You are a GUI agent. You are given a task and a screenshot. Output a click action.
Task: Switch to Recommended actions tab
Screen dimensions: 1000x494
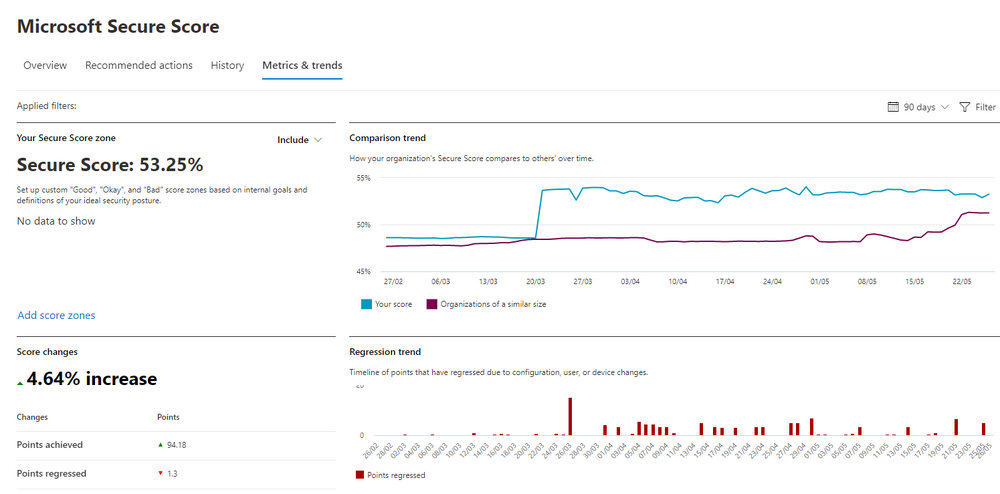point(138,65)
